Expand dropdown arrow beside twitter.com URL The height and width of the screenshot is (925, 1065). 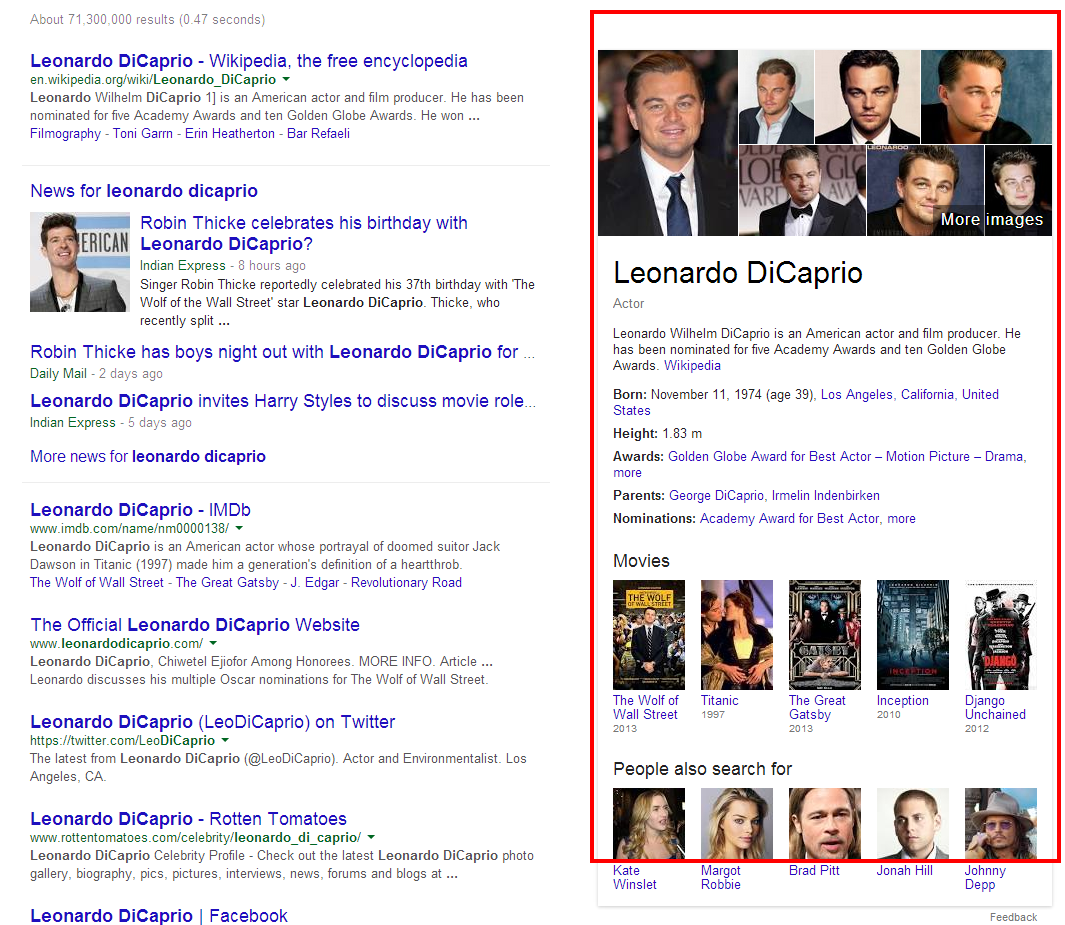coord(225,740)
